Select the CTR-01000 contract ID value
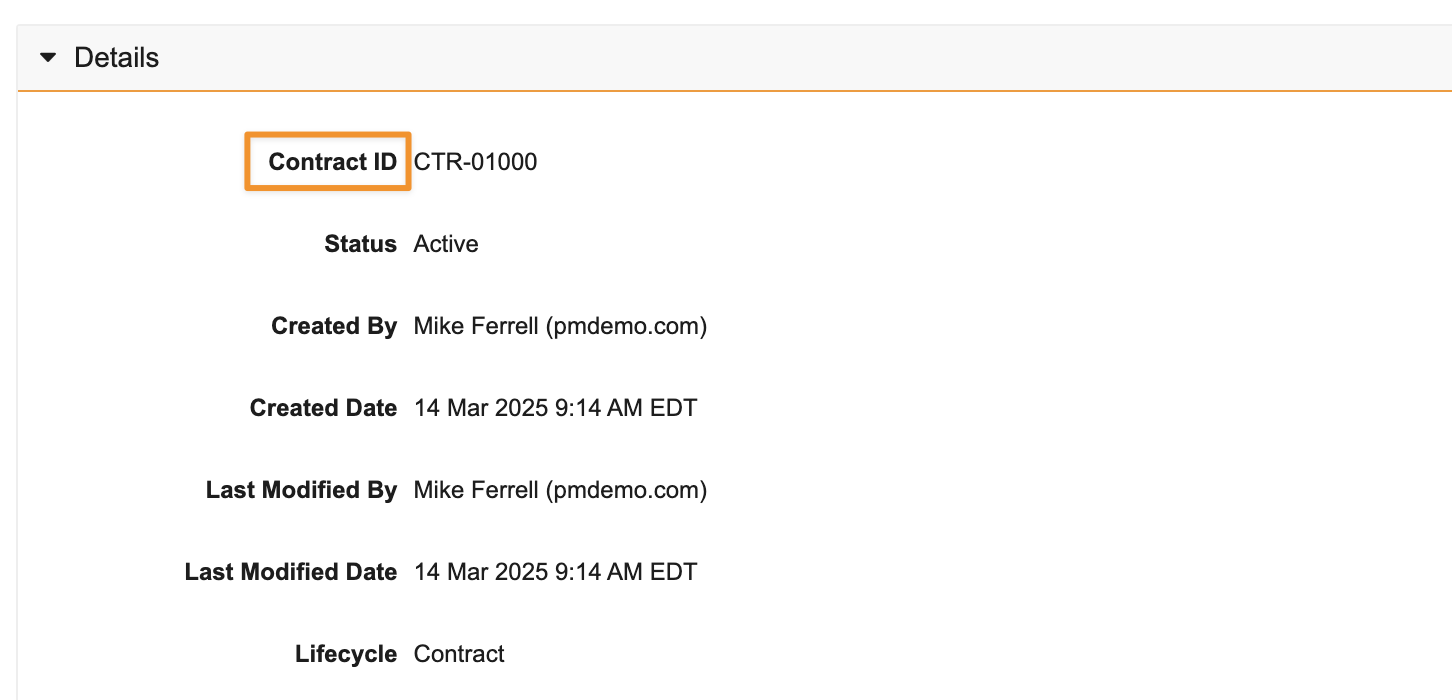Viewport: 1452px width, 700px height. point(475,162)
